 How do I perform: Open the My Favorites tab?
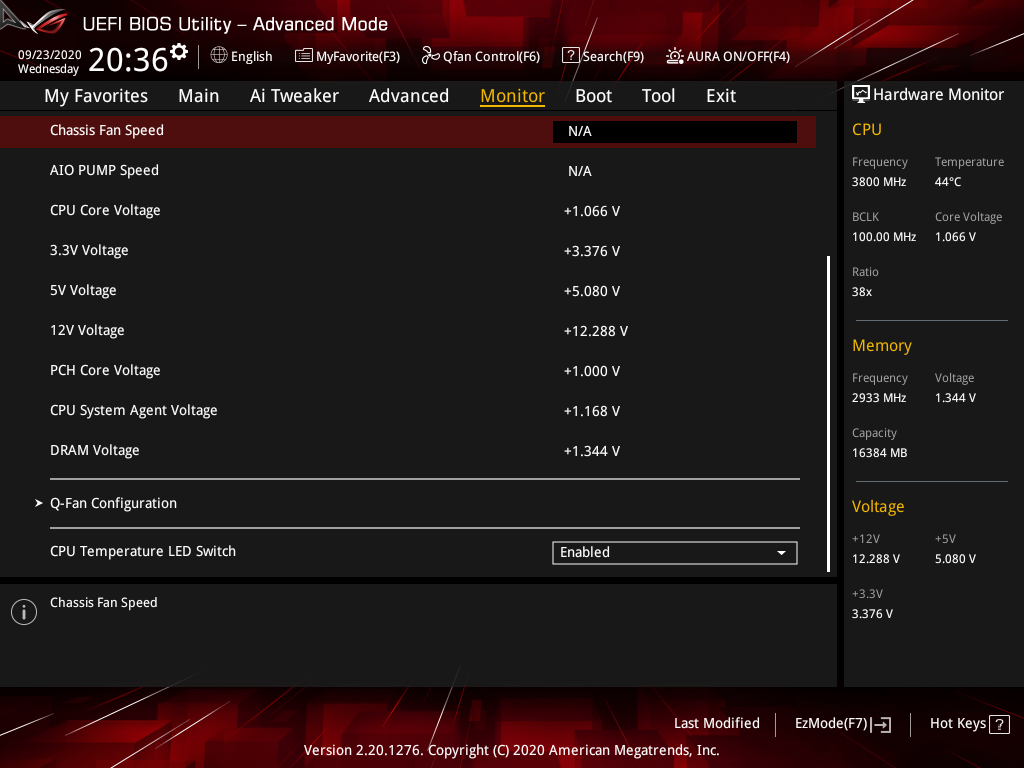pyautogui.click(x=96, y=96)
